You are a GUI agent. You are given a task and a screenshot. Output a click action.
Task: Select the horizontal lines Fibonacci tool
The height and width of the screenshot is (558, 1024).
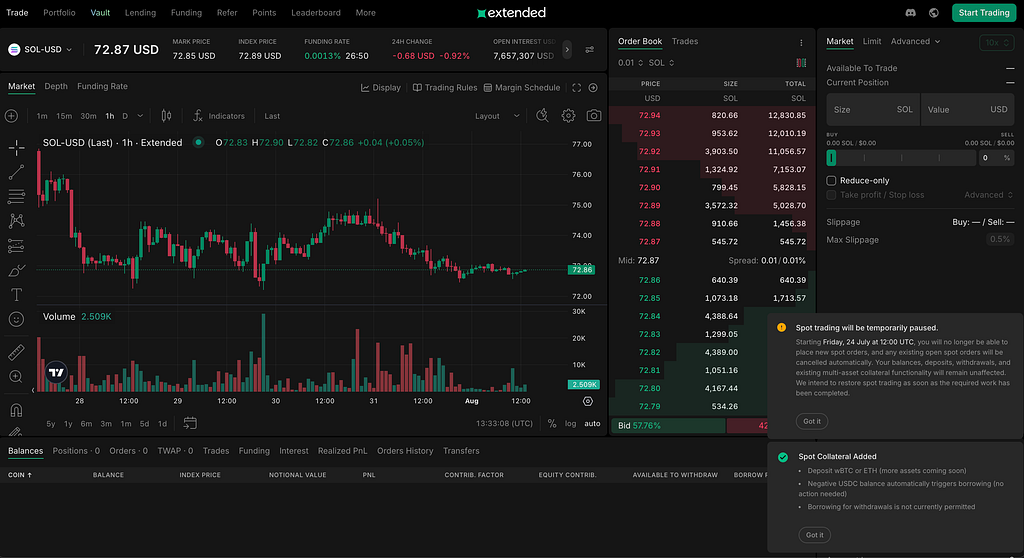pyautogui.click(x=16, y=196)
